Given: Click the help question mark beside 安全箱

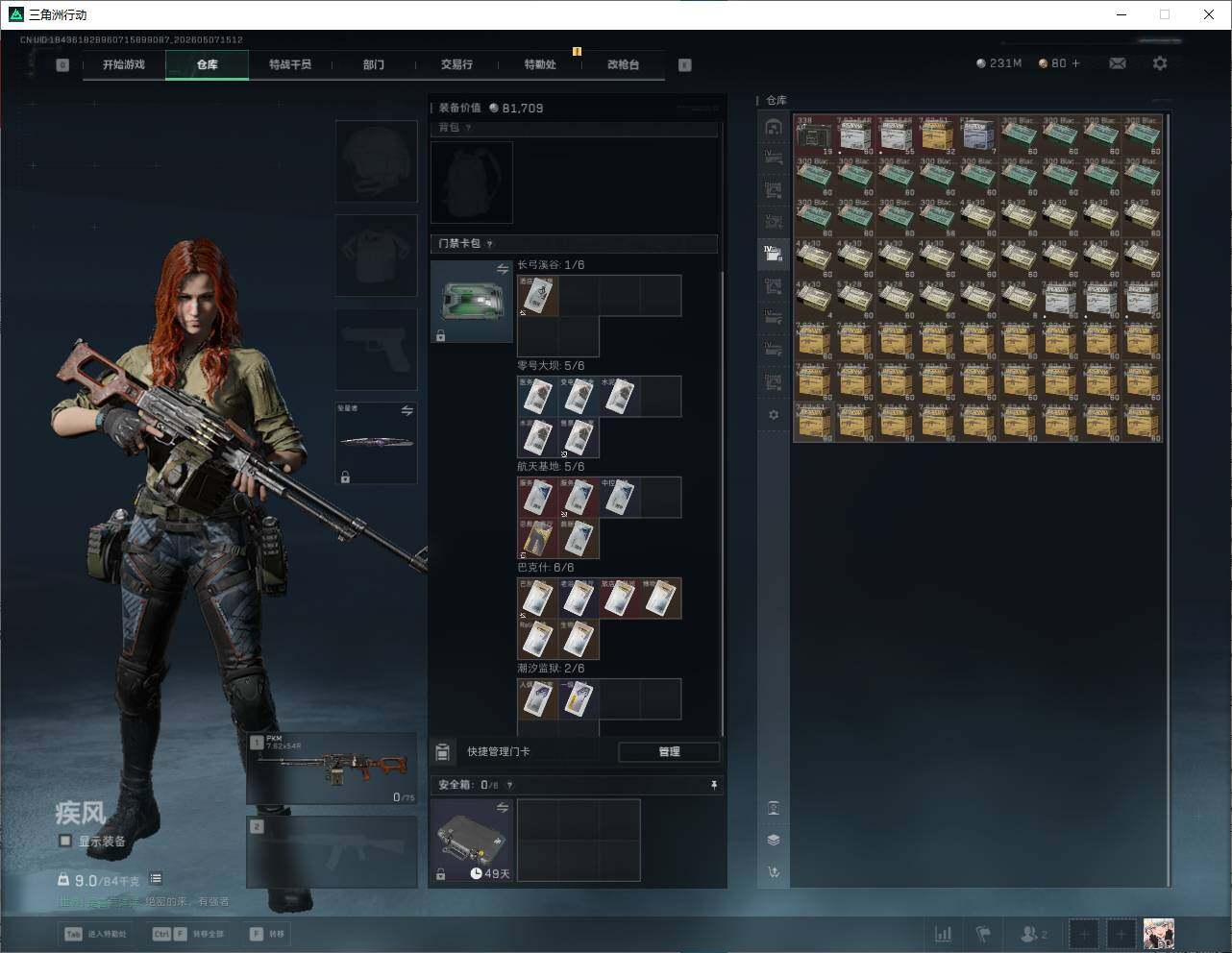Looking at the screenshot, I should tap(509, 785).
